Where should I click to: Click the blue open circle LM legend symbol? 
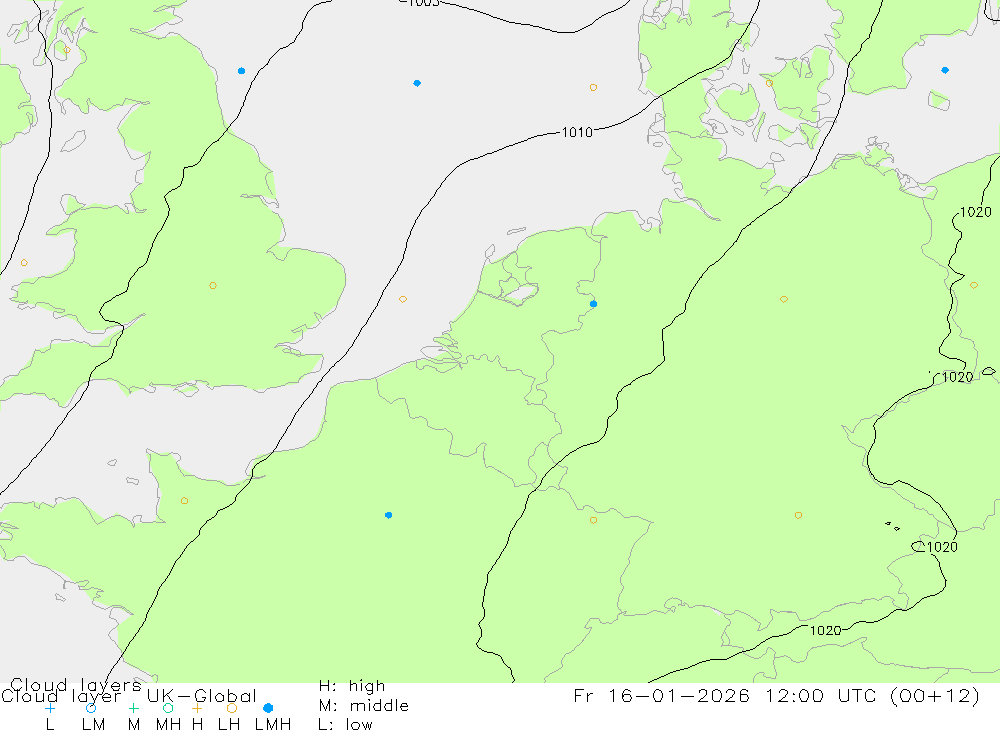click(x=91, y=708)
